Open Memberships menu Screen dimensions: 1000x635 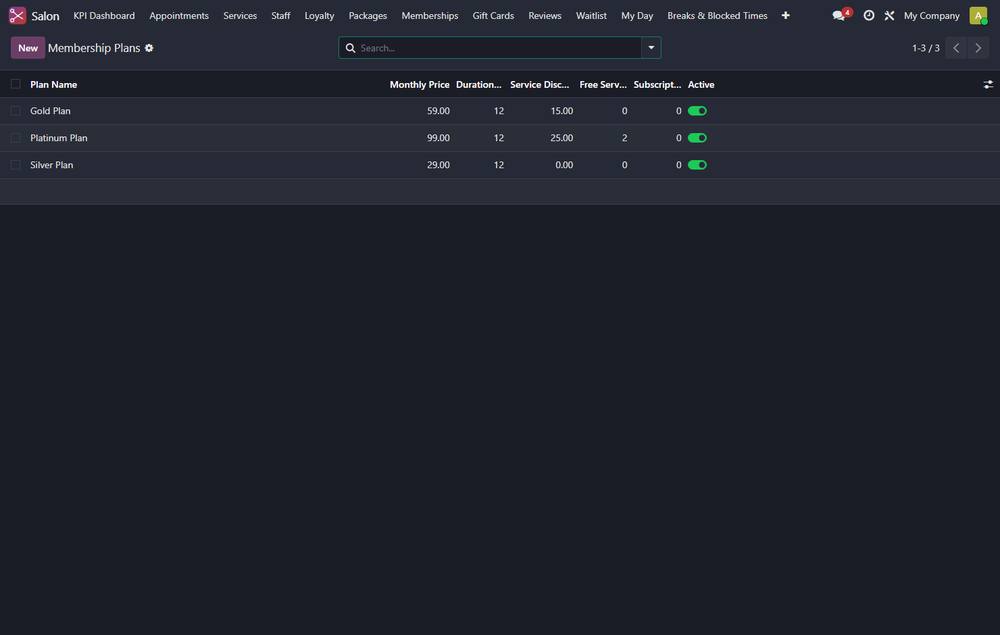[429, 15]
